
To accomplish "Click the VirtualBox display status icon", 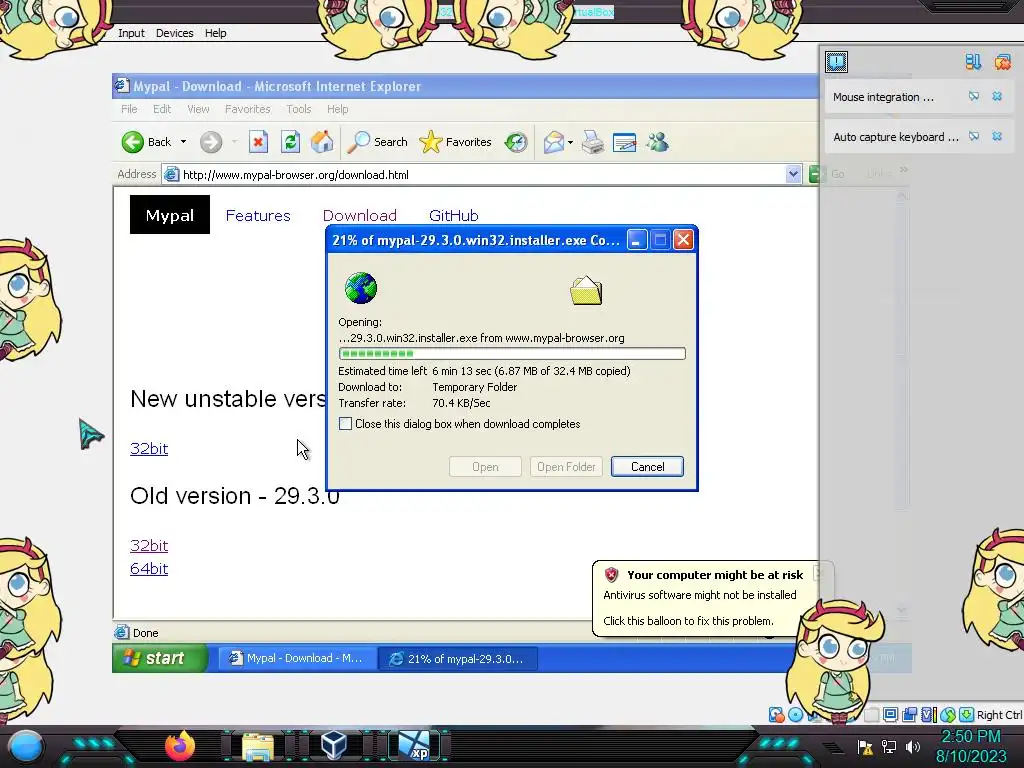I will (890, 714).
